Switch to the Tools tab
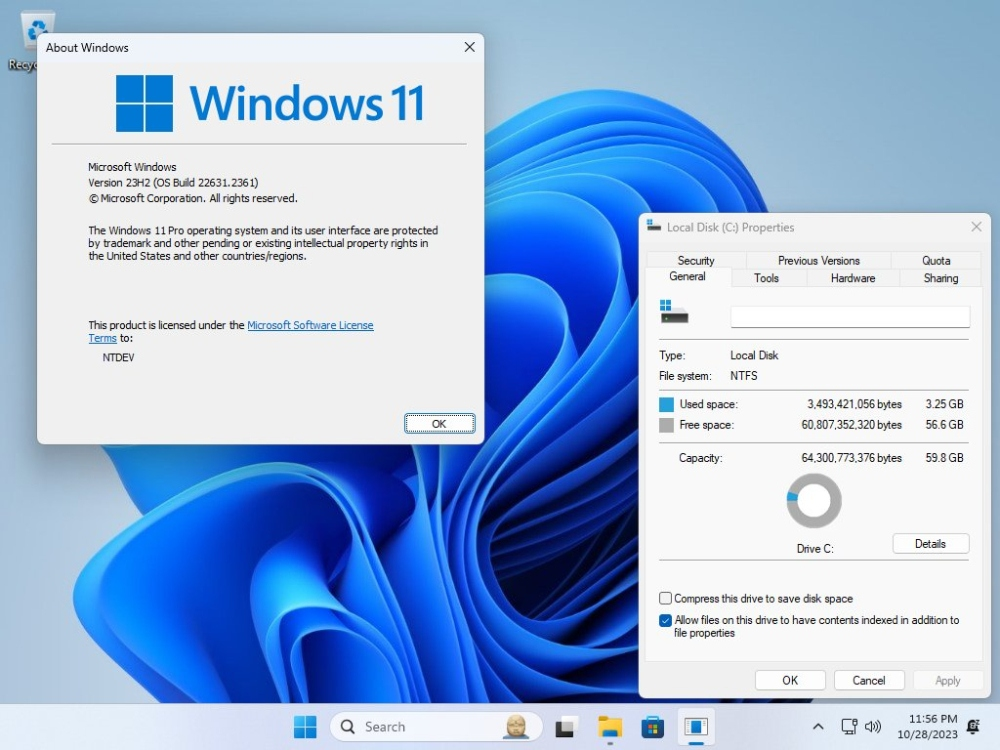The image size is (1000, 750). [768, 278]
